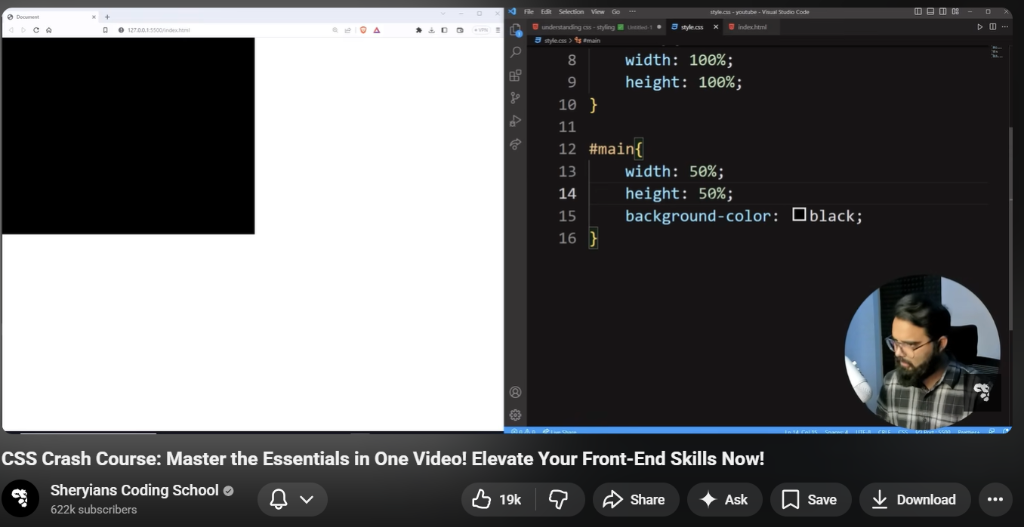The height and width of the screenshot is (527, 1024).
Task: Open the Selection menu in VS Code
Action: coord(571,11)
